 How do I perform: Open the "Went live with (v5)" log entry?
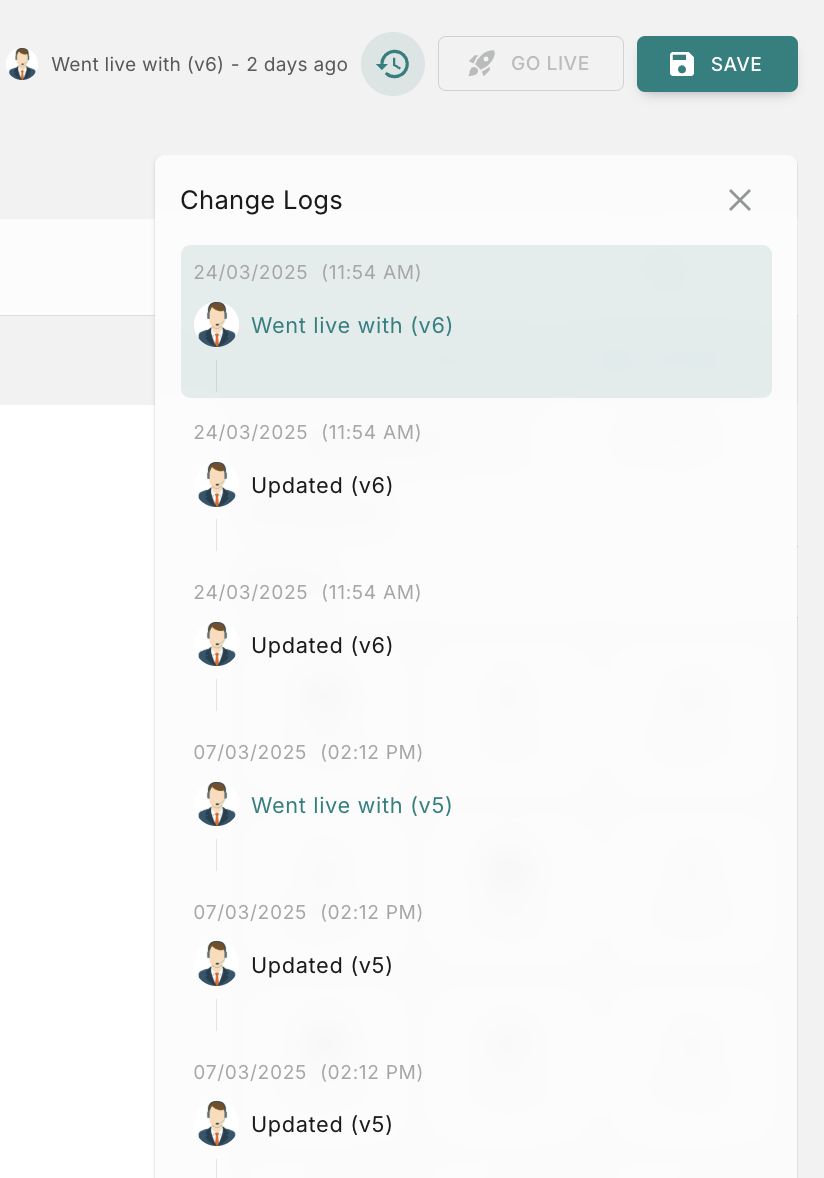click(x=352, y=806)
